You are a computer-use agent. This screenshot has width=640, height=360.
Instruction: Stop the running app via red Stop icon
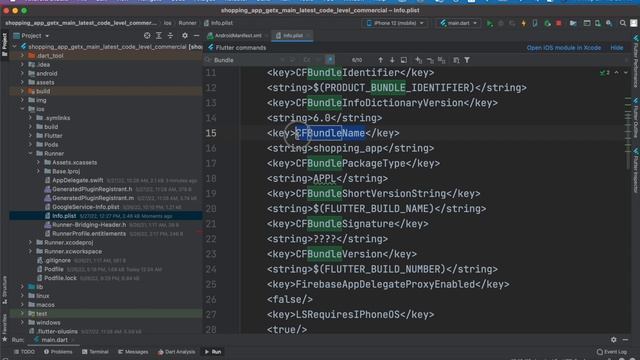[x=558, y=23]
